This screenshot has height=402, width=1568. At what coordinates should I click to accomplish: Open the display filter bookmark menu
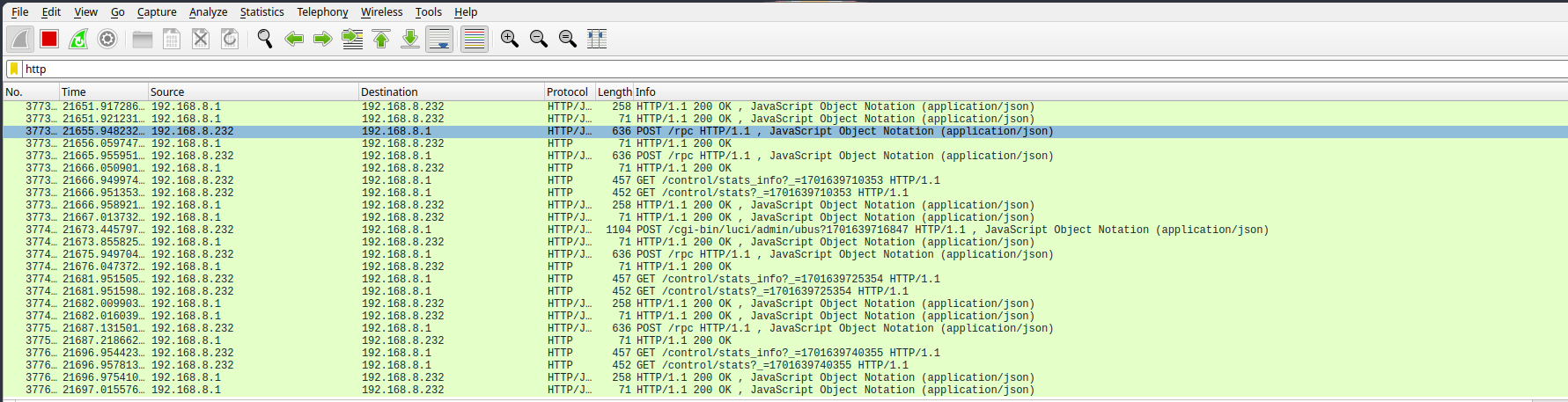click(x=14, y=69)
